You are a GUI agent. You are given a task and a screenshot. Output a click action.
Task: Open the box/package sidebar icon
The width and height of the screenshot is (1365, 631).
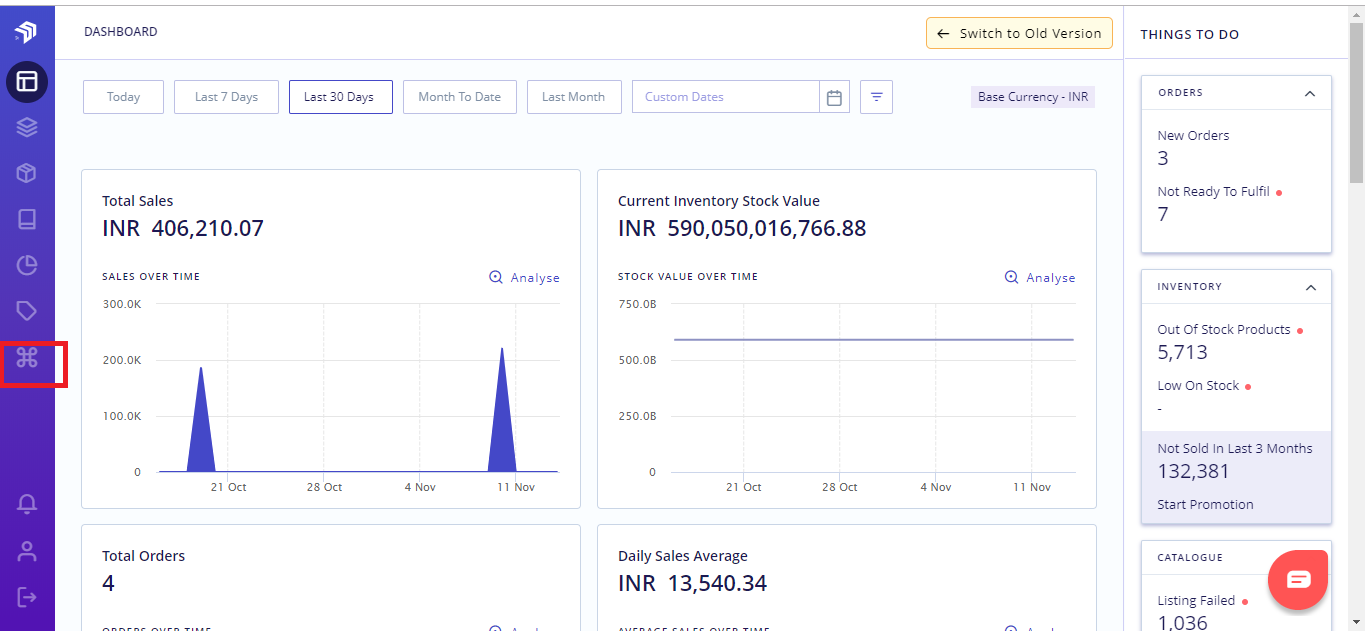27,173
